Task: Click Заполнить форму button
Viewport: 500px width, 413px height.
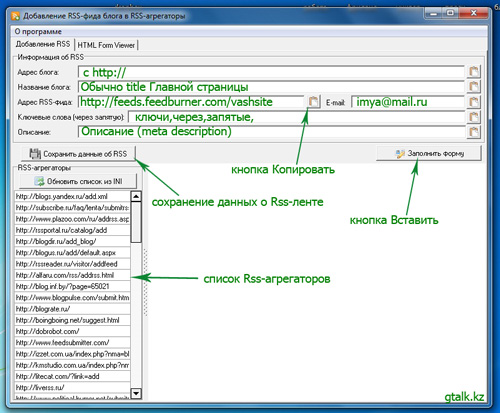Action: pos(429,153)
